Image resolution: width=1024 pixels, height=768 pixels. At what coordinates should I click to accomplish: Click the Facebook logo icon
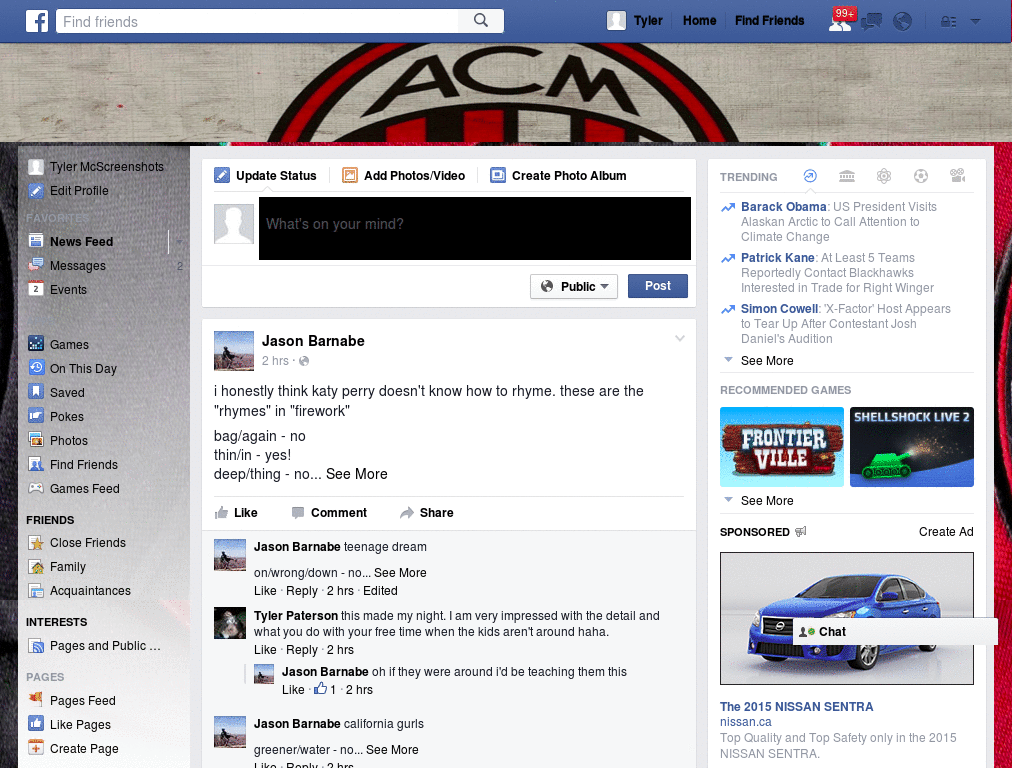(x=37, y=22)
